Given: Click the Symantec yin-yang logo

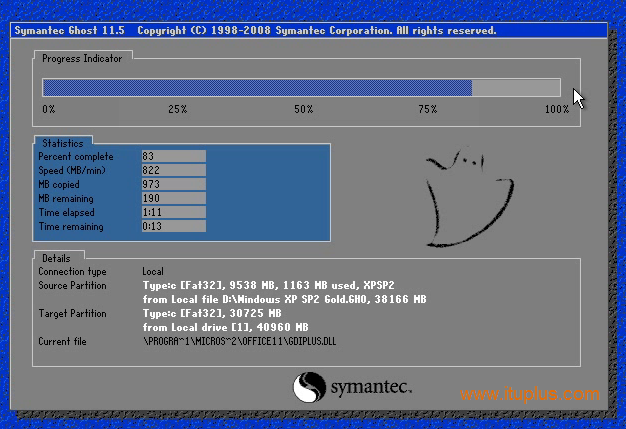Looking at the screenshot, I should click(x=309, y=387).
